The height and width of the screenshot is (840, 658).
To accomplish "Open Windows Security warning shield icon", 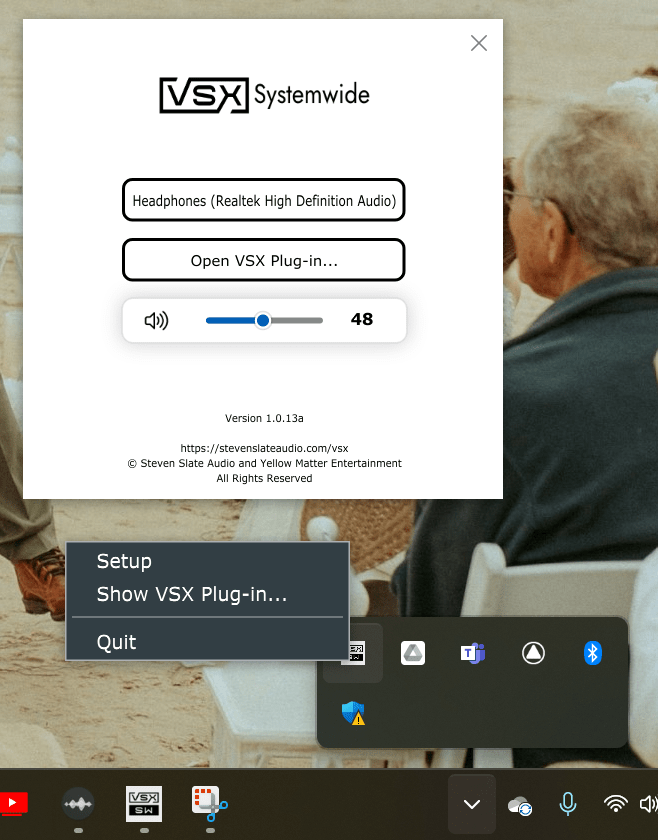I will click(353, 713).
